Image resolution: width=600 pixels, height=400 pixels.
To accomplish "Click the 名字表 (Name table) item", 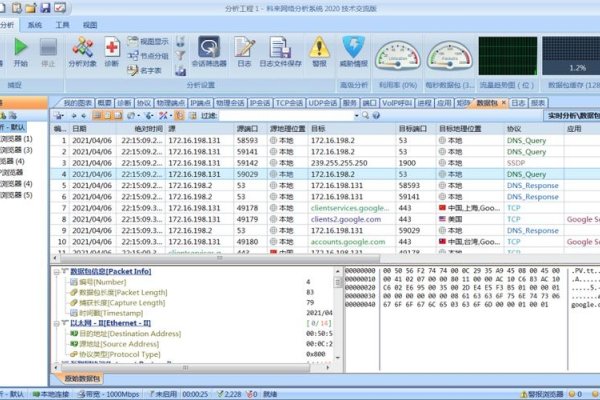I will pos(147,71).
